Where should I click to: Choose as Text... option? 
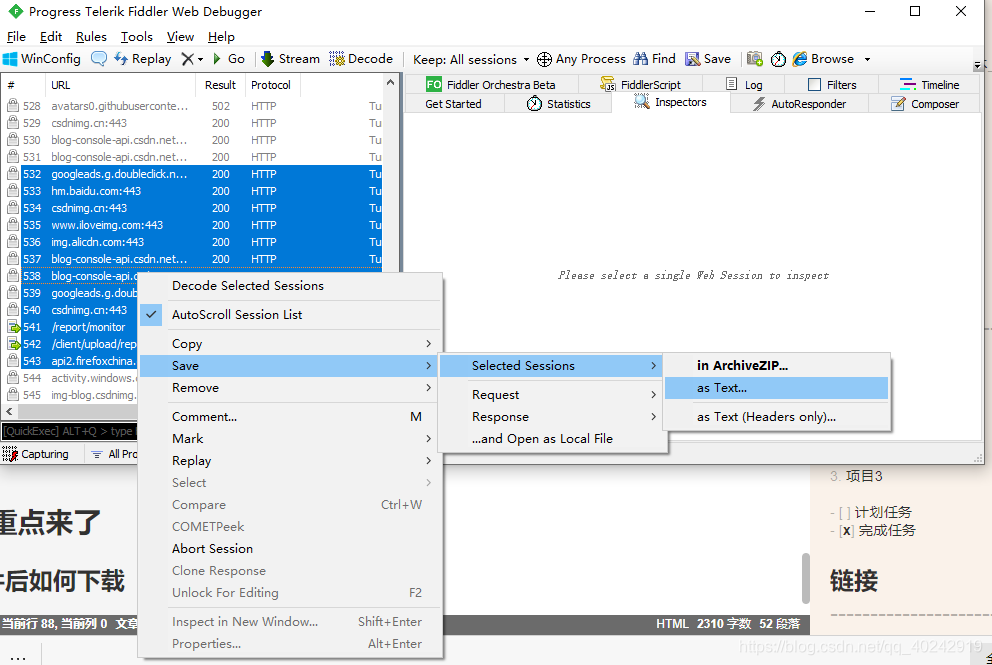click(777, 388)
